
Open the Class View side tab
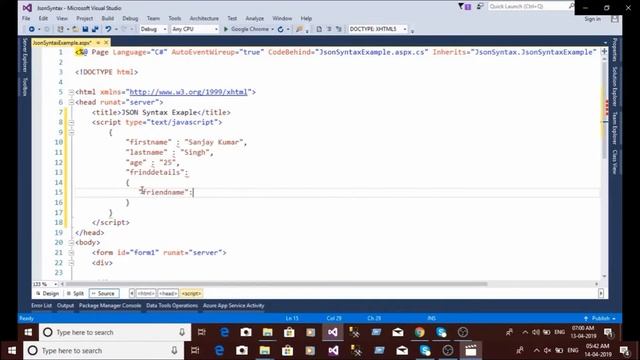[x=614, y=162]
